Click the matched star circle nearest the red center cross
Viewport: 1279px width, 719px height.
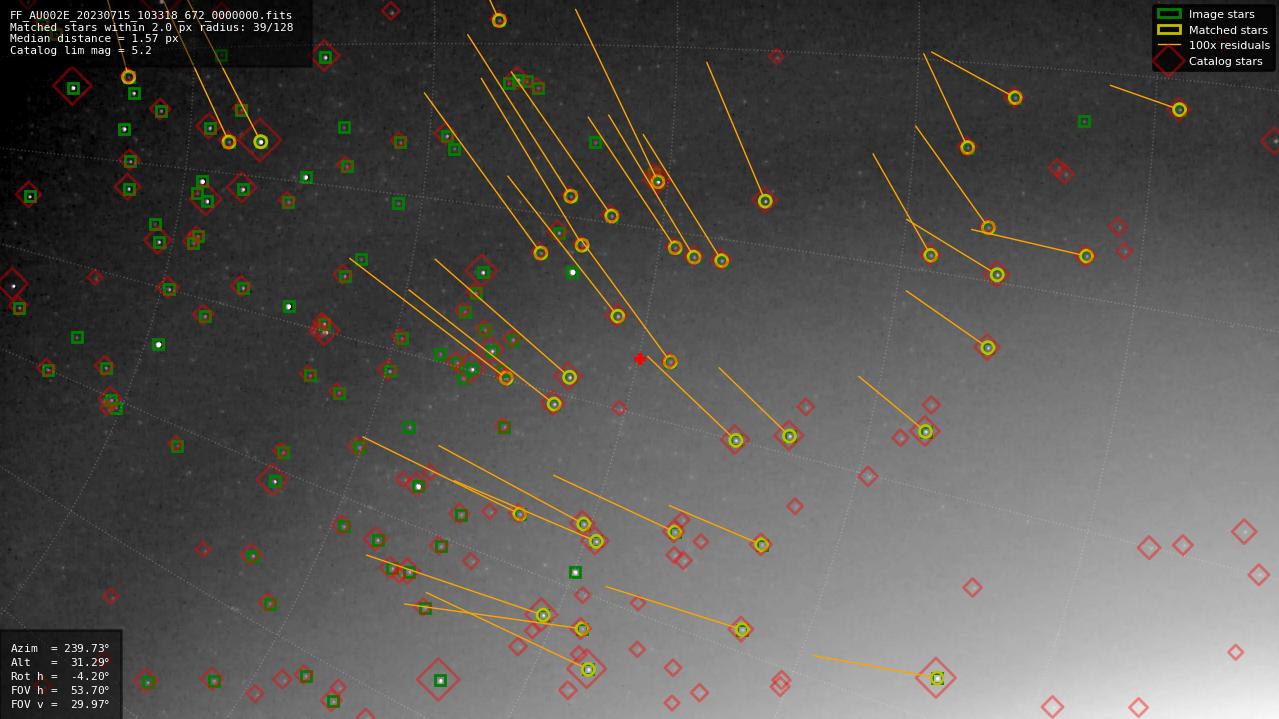click(670, 362)
